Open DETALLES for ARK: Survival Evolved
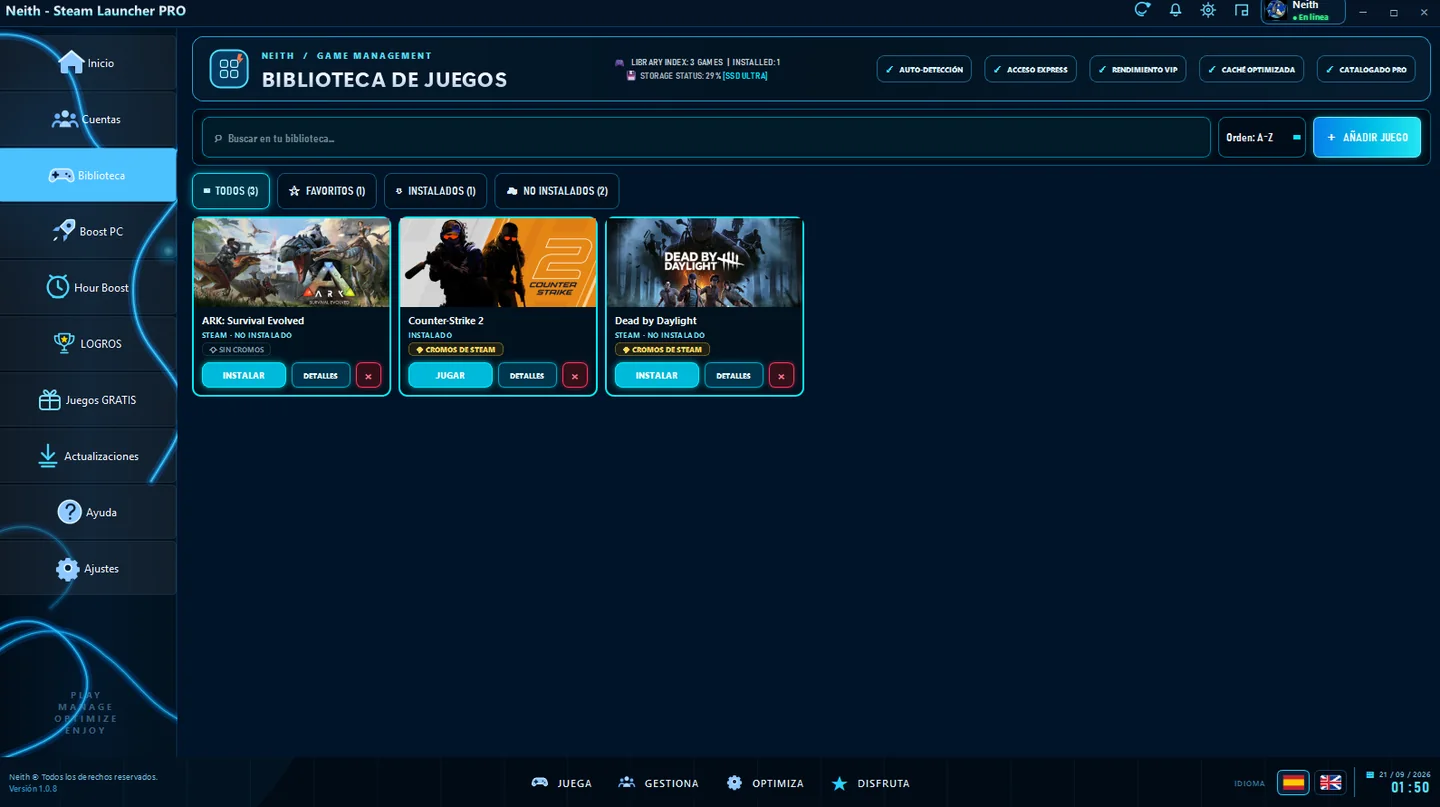1440x807 pixels. 321,375
